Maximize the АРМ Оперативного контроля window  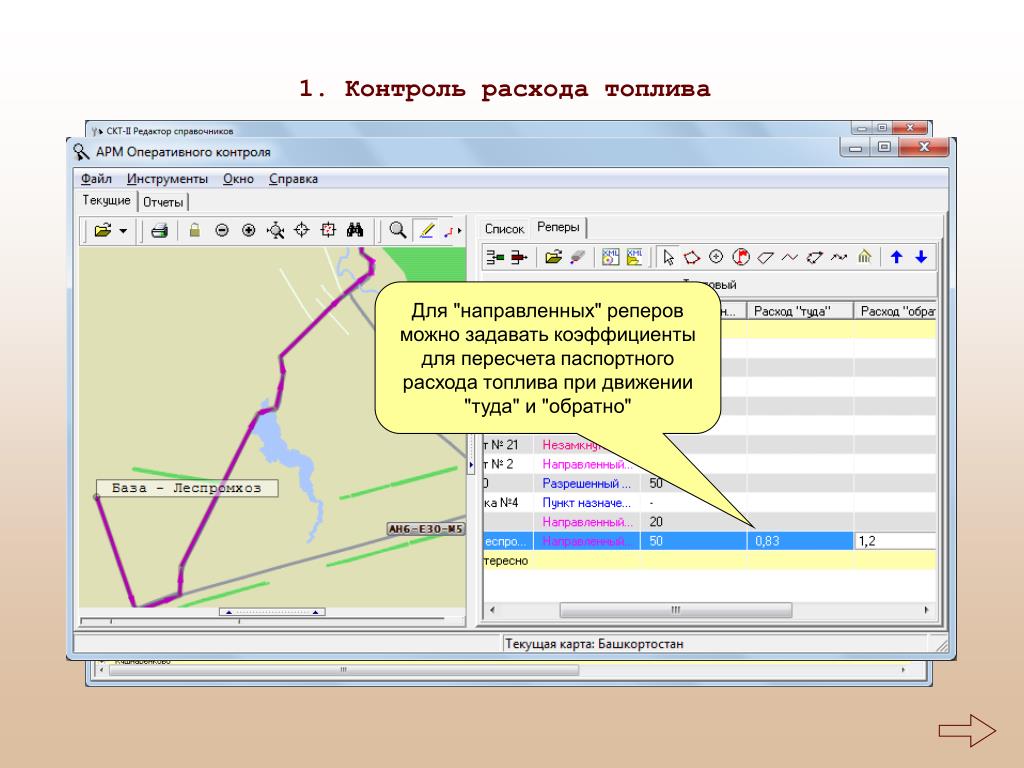(884, 148)
